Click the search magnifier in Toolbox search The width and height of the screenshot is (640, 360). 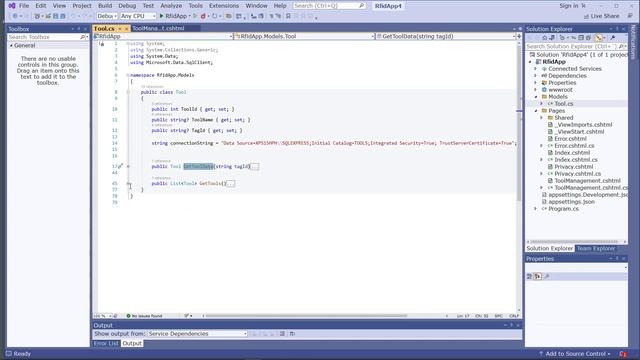83,37
